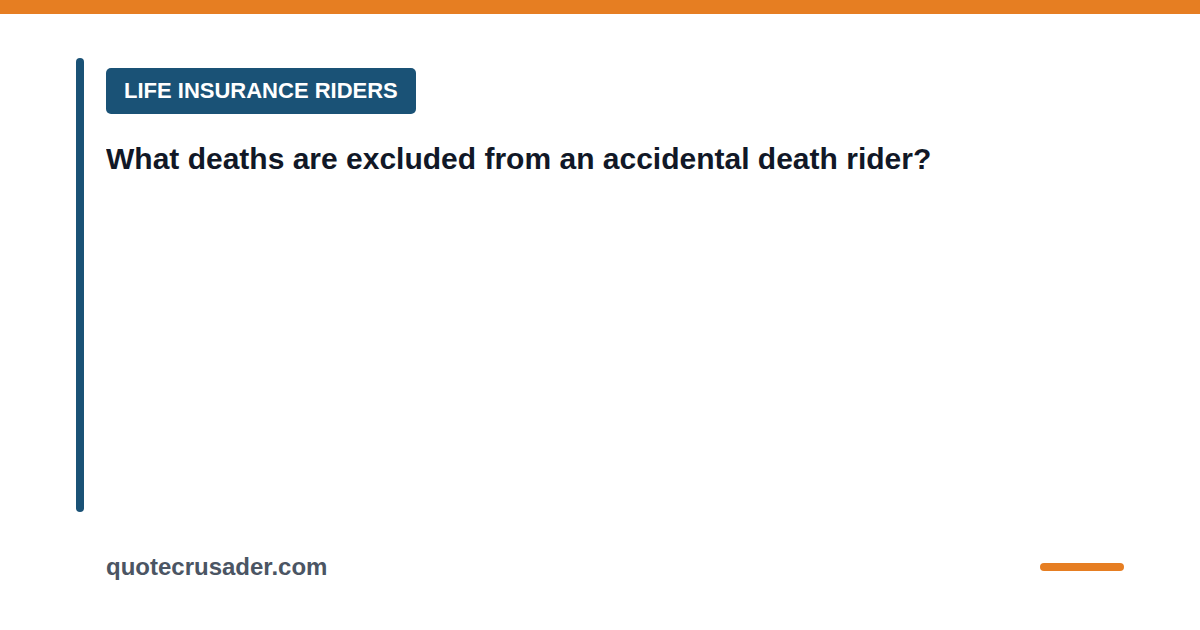Click the "quote" part of quotecrusader.com
1200x630 pixels.
134,567
